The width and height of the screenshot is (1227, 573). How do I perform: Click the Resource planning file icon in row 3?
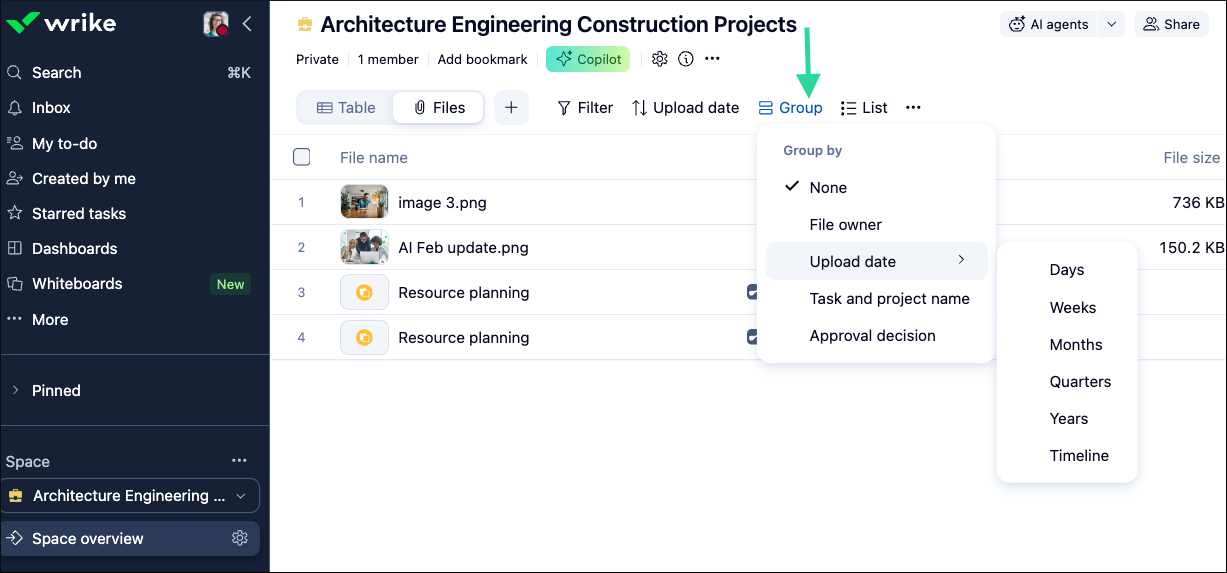364,292
